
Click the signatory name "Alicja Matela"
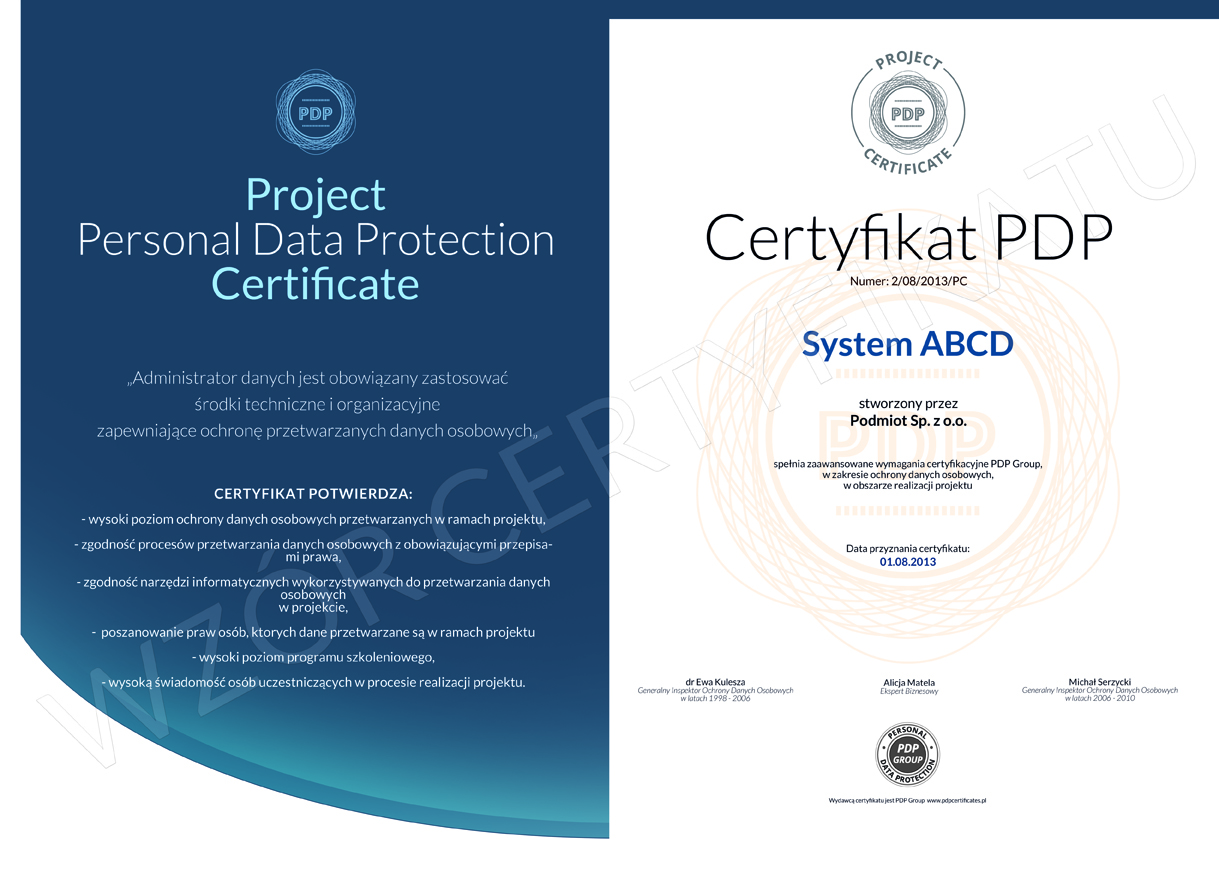click(x=908, y=683)
